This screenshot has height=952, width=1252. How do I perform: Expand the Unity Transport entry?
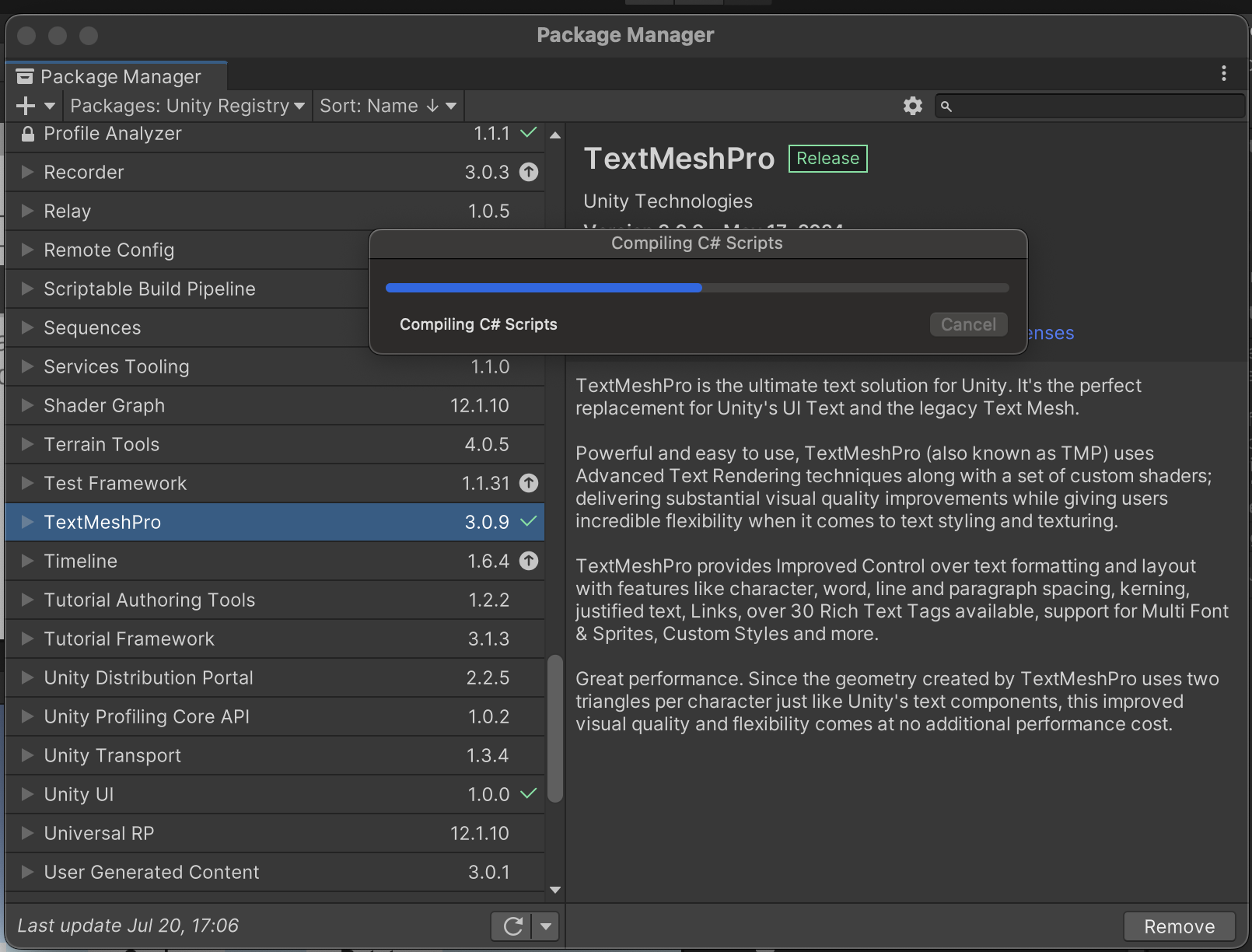(x=27, y=755)
